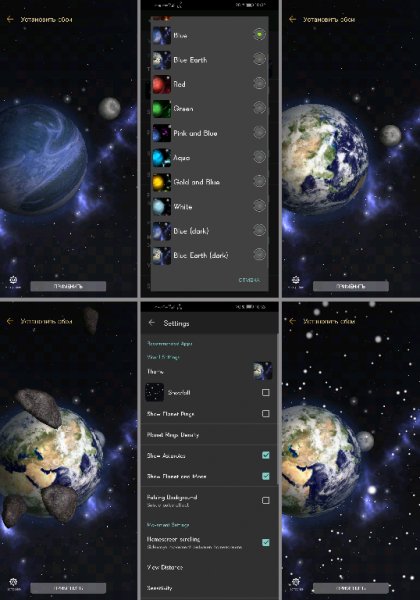
Task: Open settings gear in Earth preview without snowfall
Action: (x=296, y=280)
